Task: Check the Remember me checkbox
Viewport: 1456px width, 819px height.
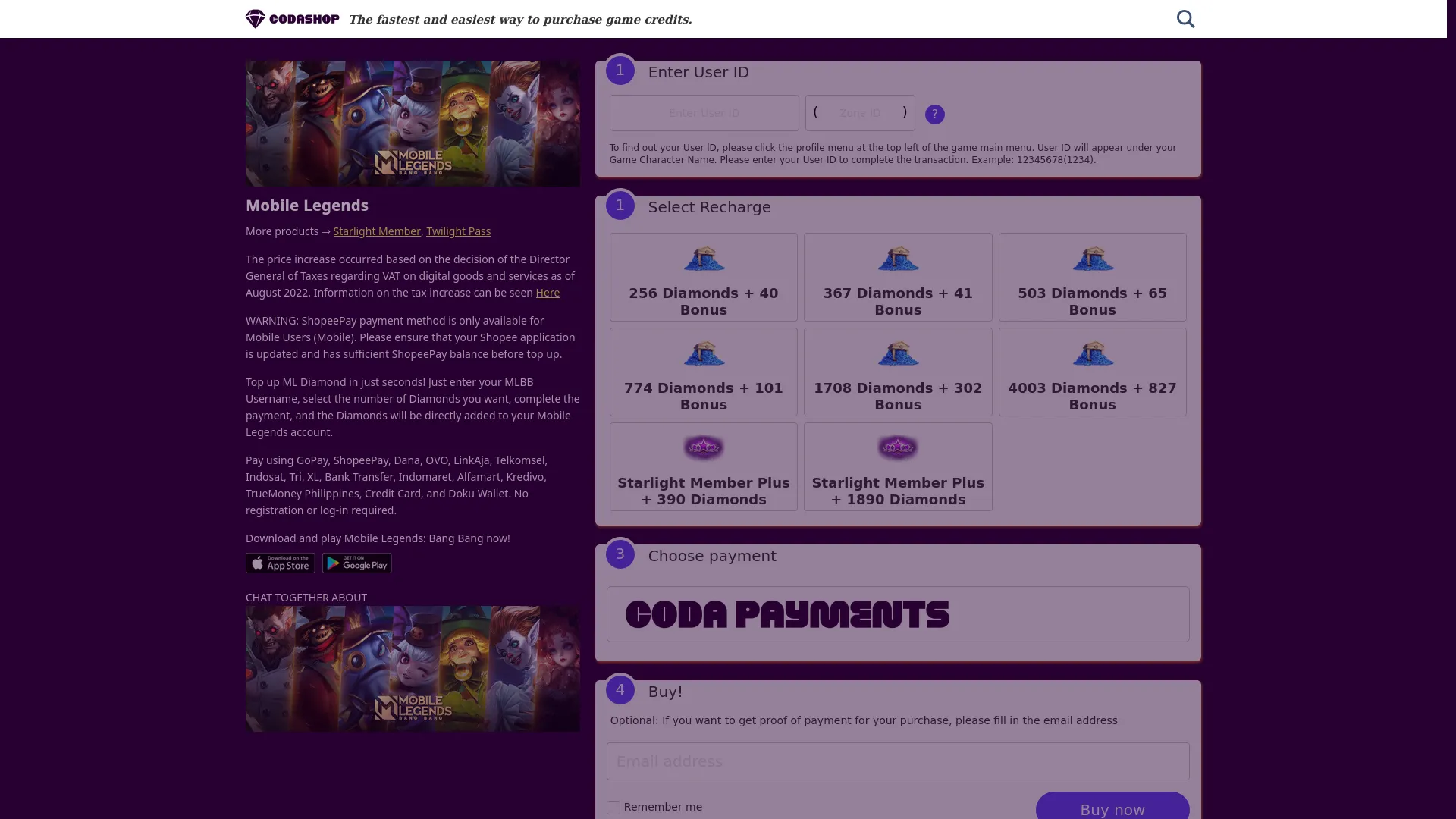Action: pos(613,808)
